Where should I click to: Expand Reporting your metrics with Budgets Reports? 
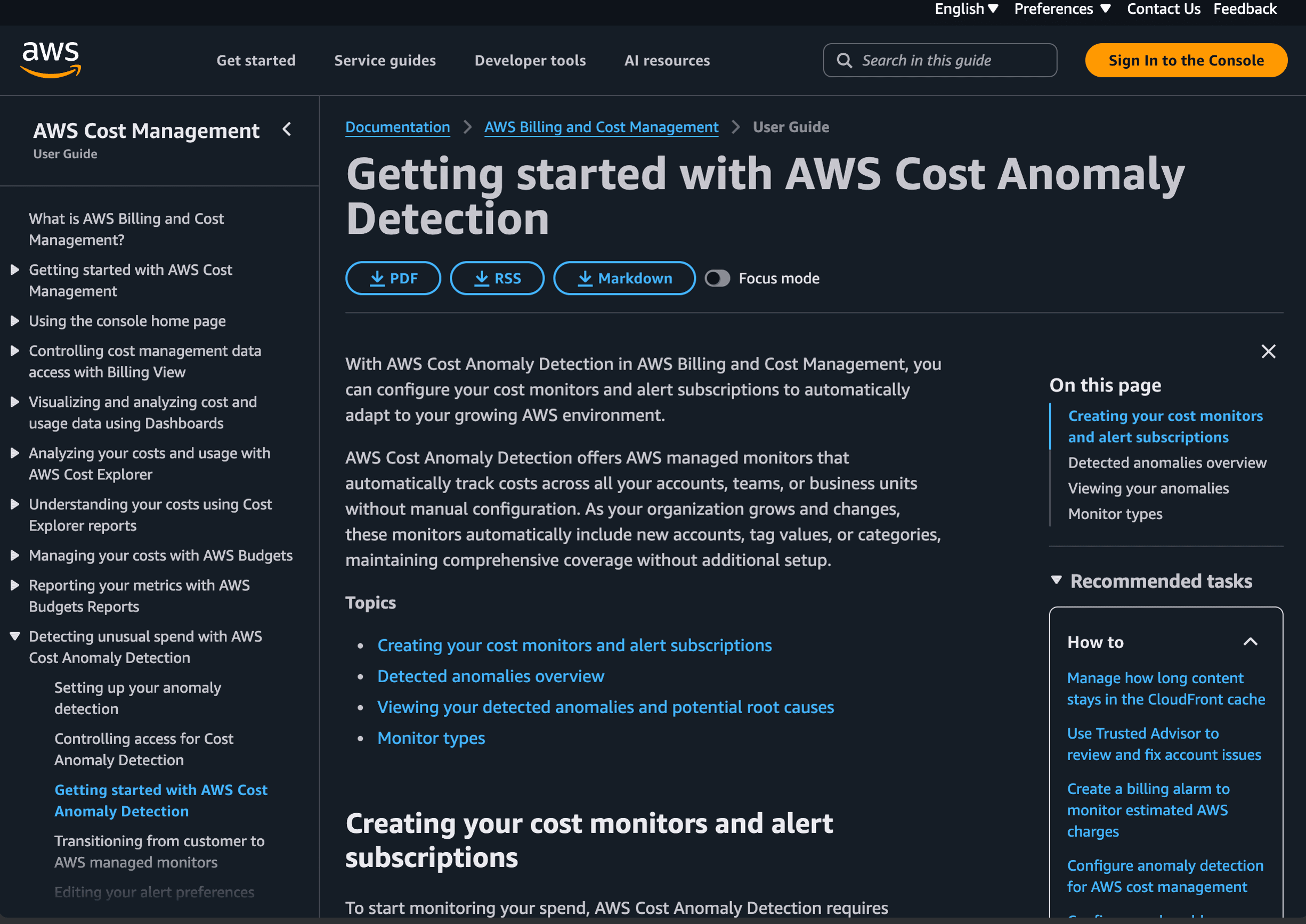point(15,585)
